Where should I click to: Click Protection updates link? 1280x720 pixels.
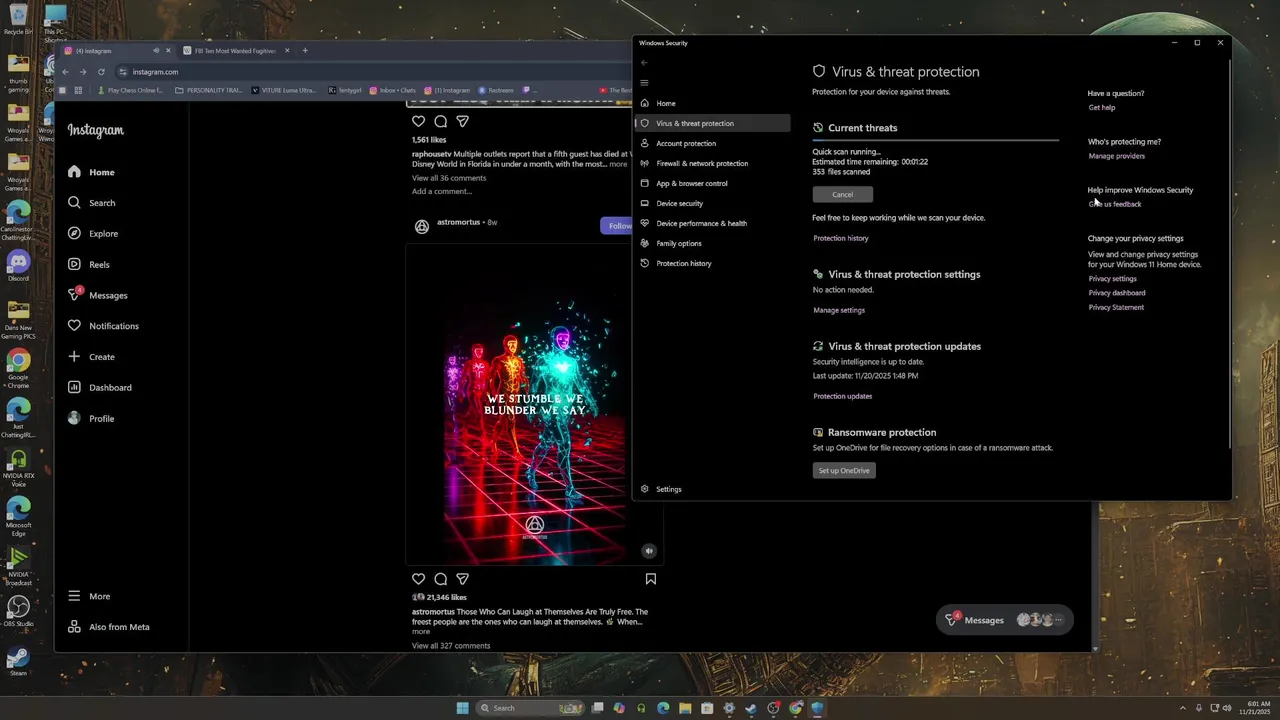pos(842,396)
